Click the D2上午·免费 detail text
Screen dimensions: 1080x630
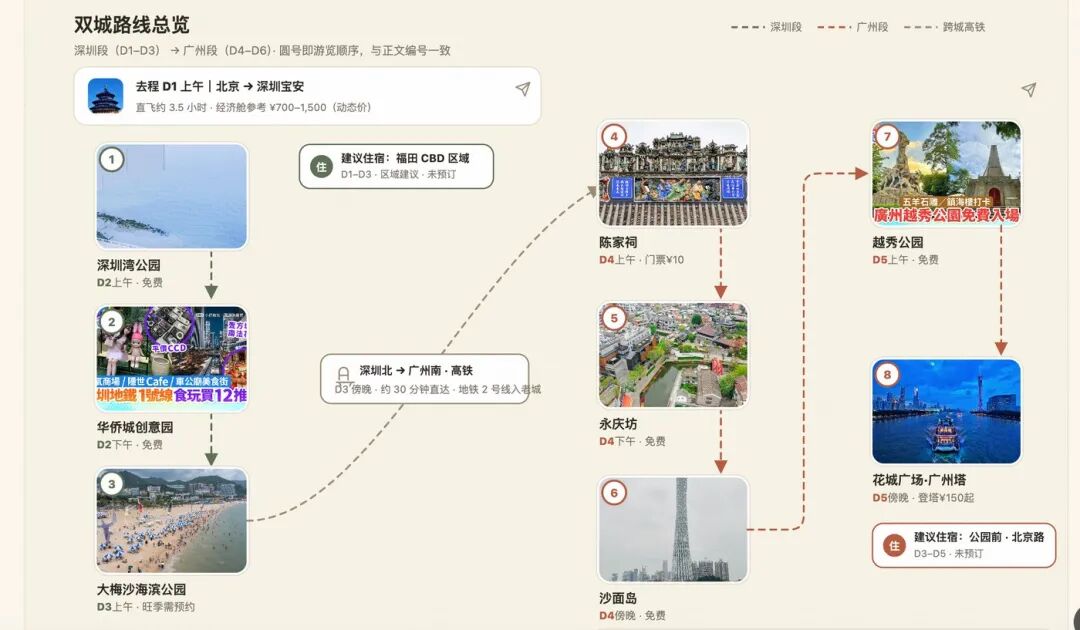129,282
